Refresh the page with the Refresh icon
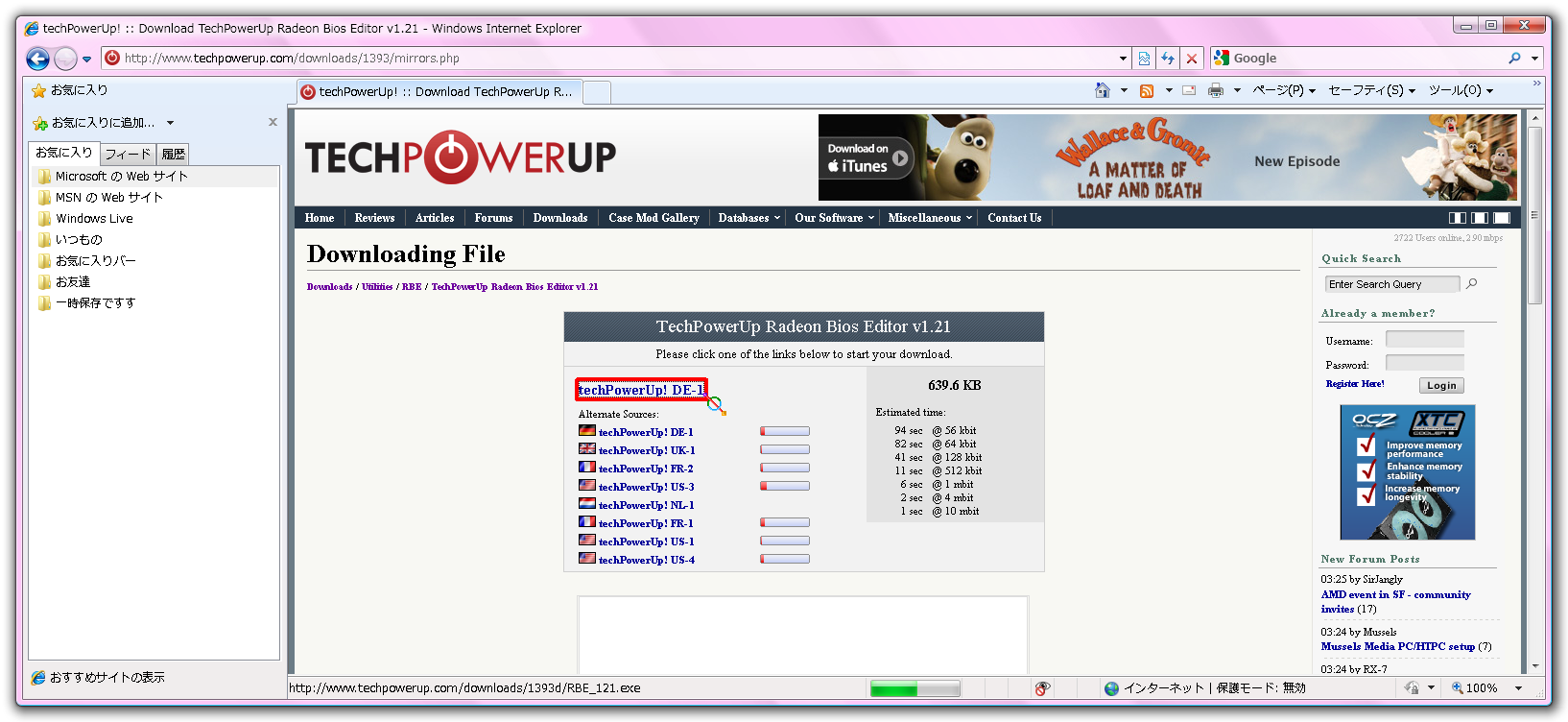Viewport: 1568px width, 722px height. 1168,59
